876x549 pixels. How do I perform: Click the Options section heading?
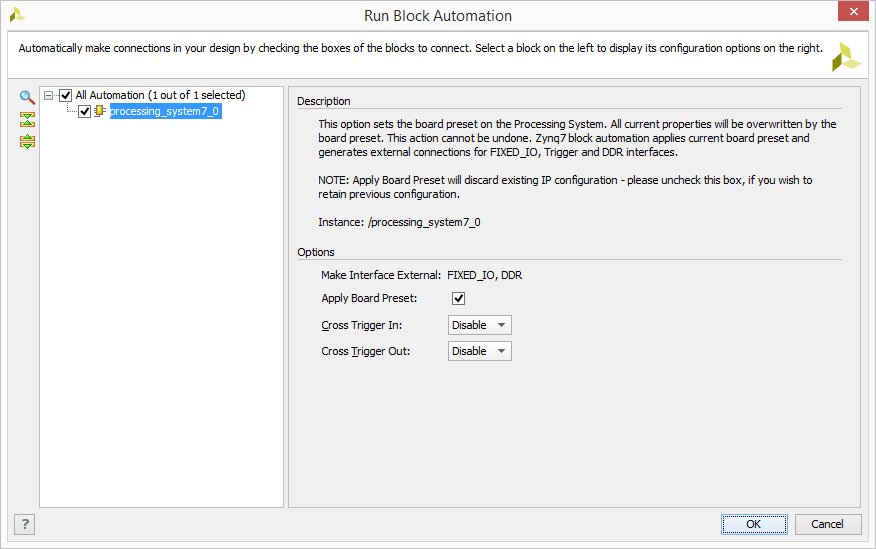point(316,252)
